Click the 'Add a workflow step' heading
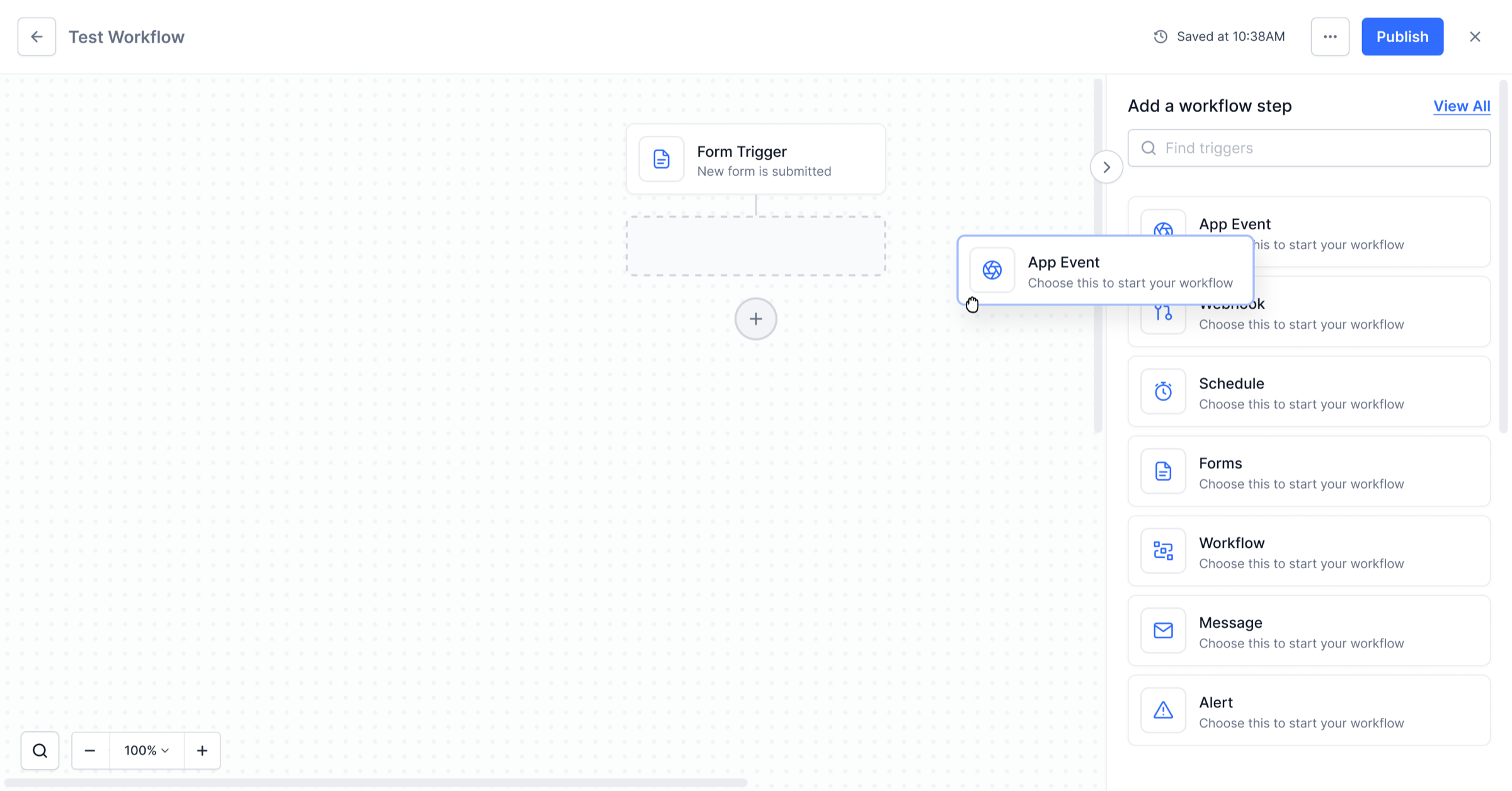Image resolution: width=1512 pixels, height=791 pixels. pos(1210,106)
